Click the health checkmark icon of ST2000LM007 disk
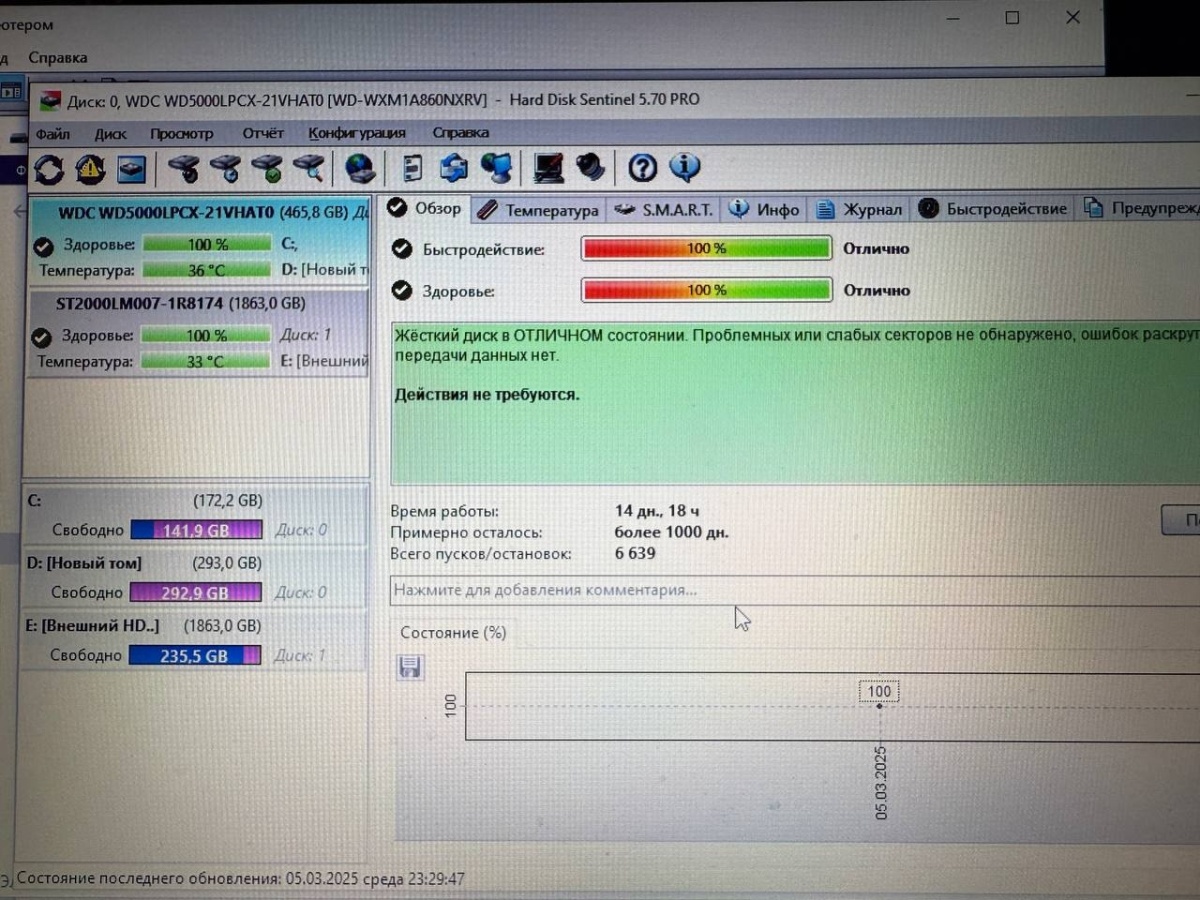This screenshot has height=900, width=1200. pyautogui.click(x=41, y=336)
